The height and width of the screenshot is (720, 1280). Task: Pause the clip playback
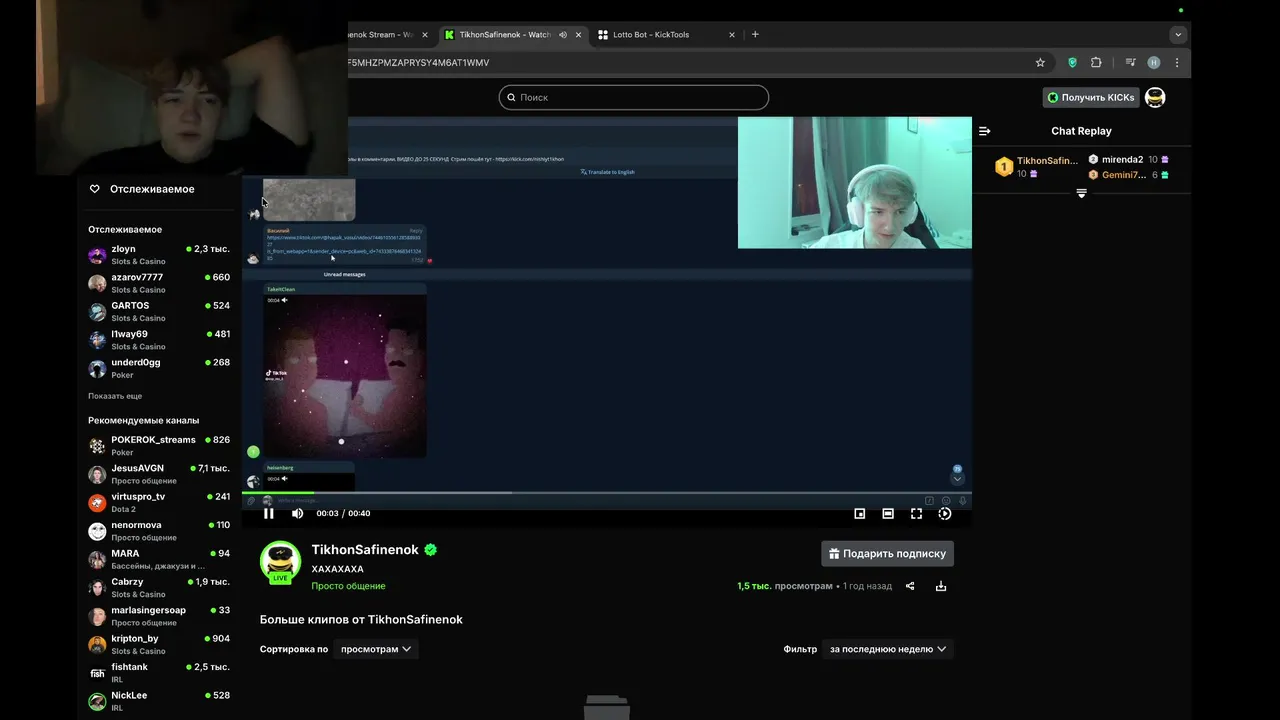(x=268, y=513)
